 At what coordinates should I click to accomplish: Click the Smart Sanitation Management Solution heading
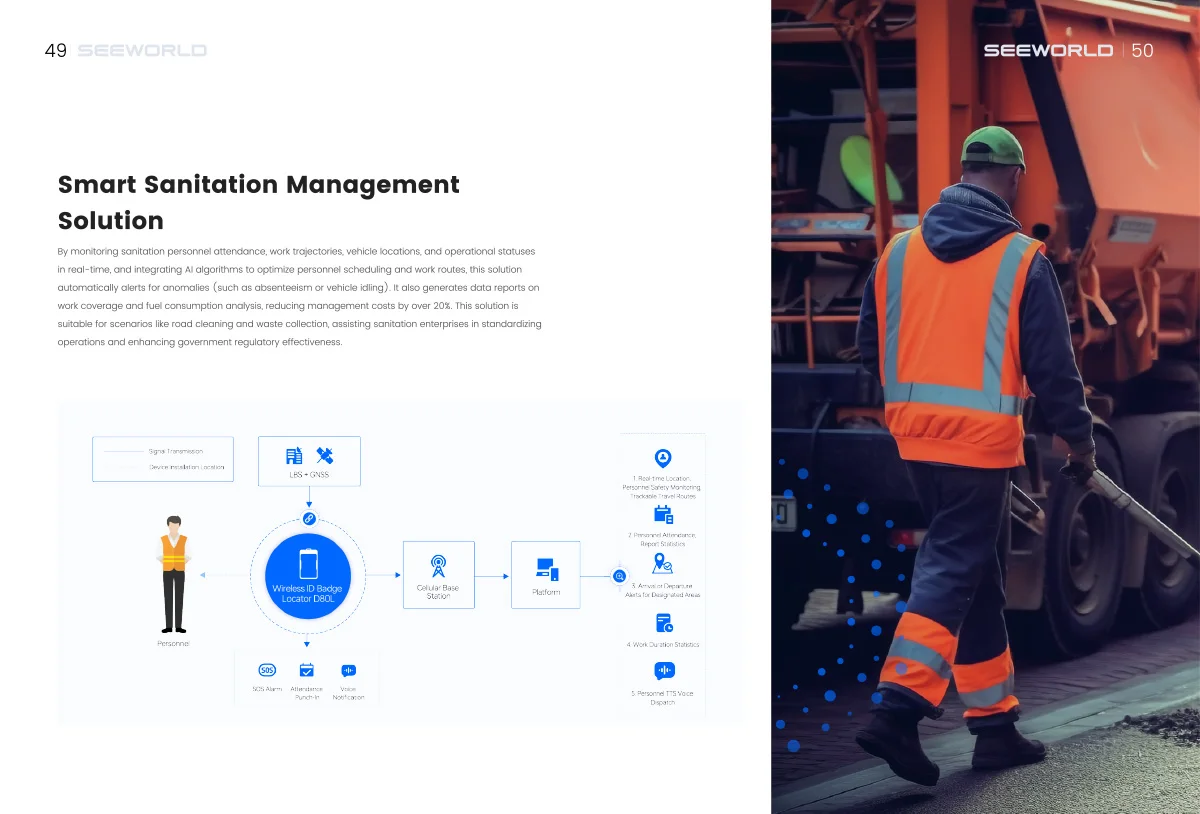(259, 202)
